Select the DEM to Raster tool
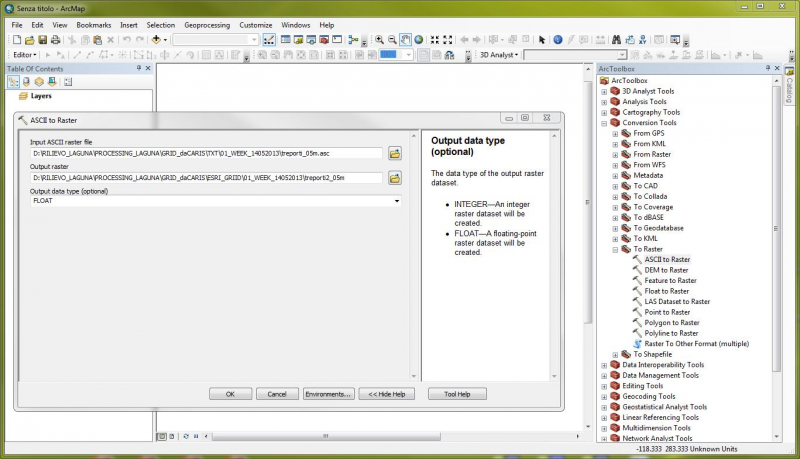800x459 pixels. pyautogui.click(x=666, y=270)
